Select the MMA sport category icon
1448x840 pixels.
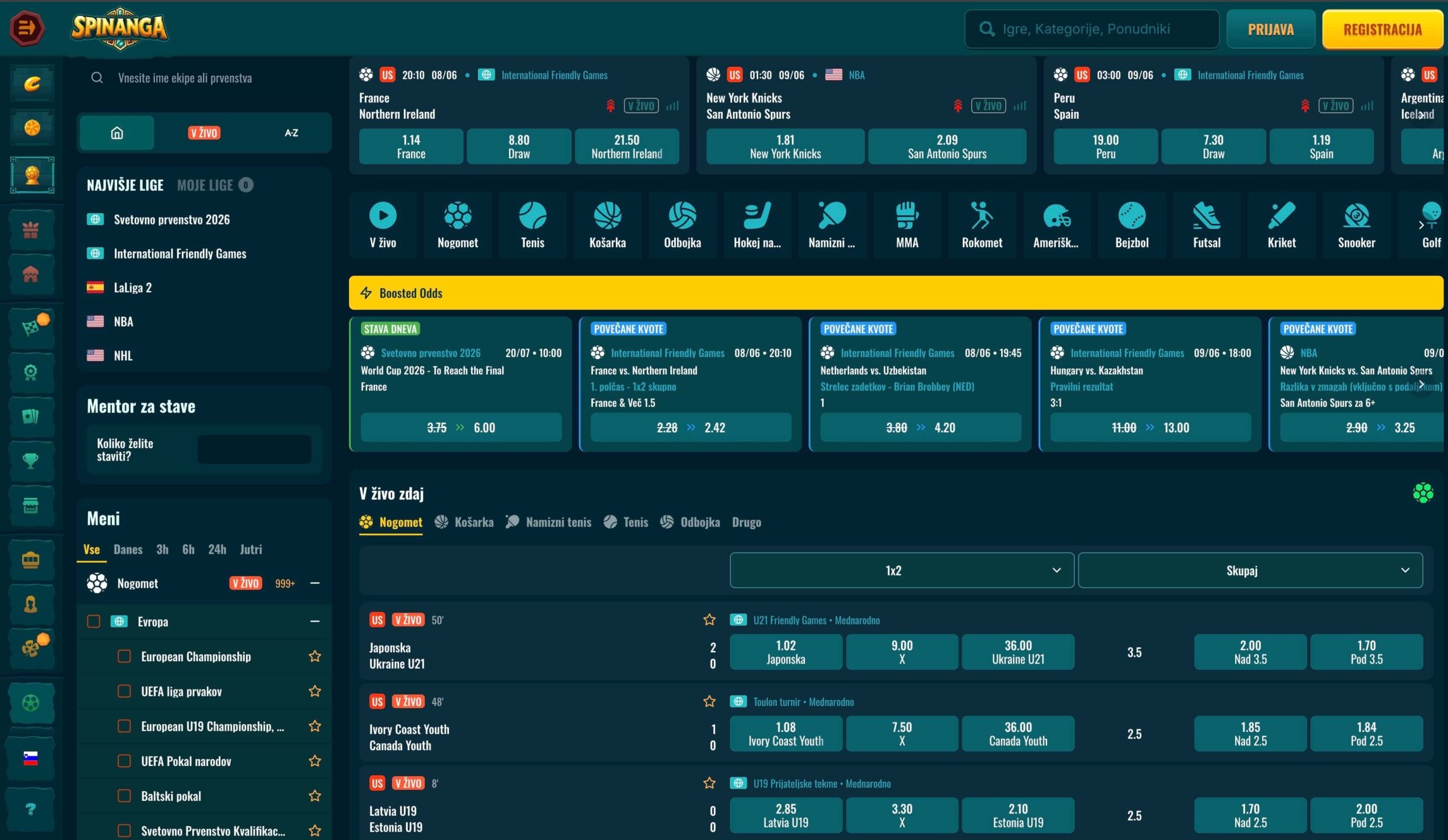[x=907, y=225]
